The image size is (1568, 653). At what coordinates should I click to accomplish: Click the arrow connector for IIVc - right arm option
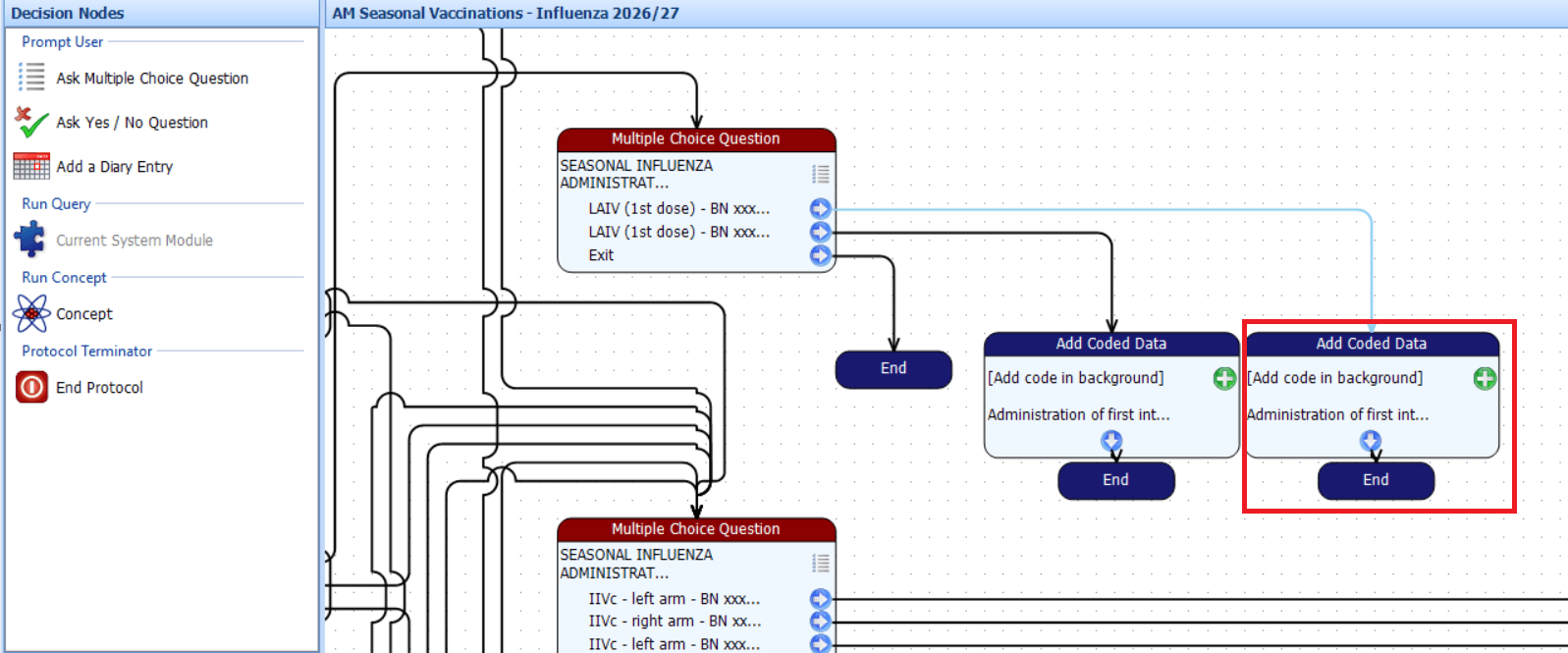click(x=821, y=621)
